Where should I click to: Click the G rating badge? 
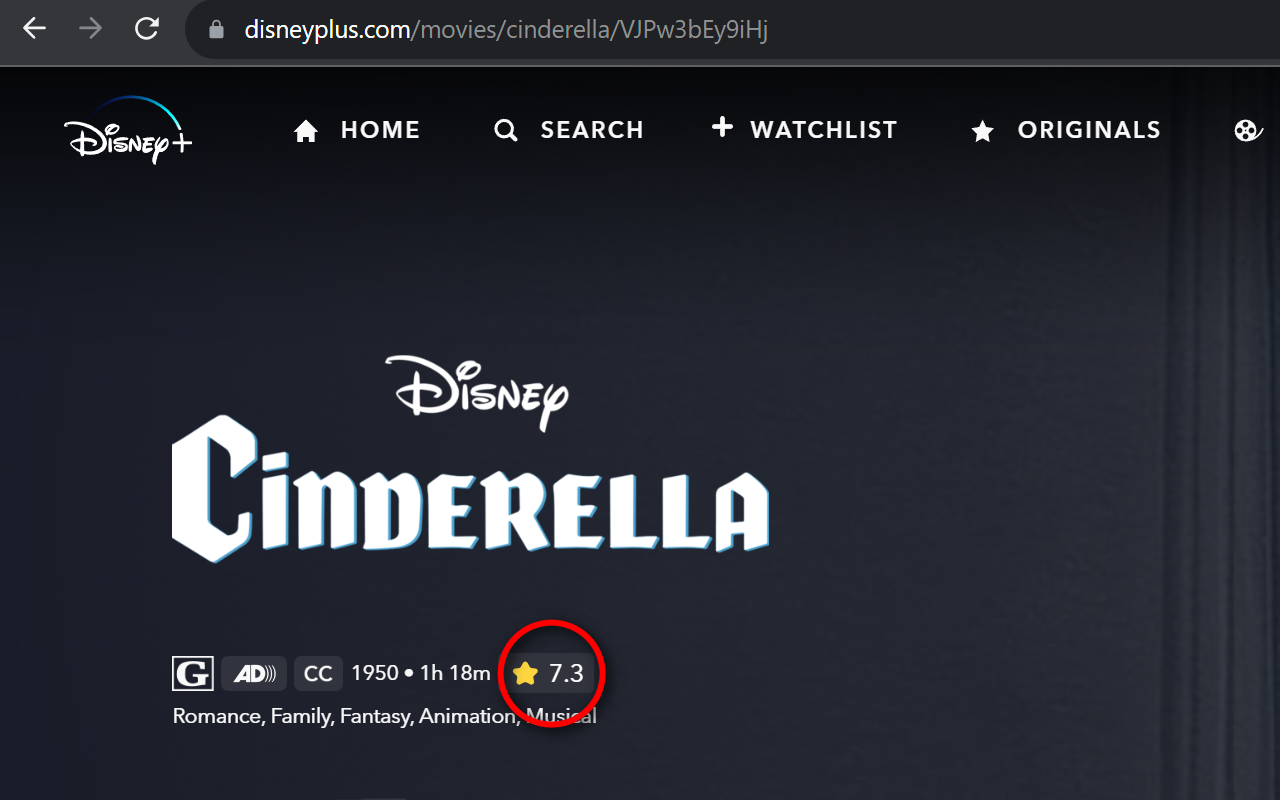pos(193,673)
